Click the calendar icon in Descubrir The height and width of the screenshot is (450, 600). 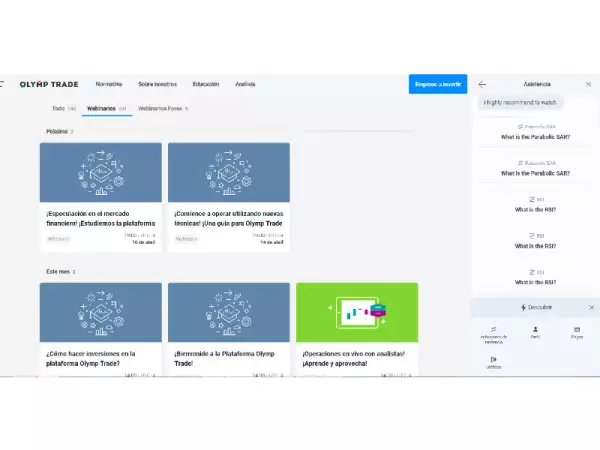click(576, 329)
